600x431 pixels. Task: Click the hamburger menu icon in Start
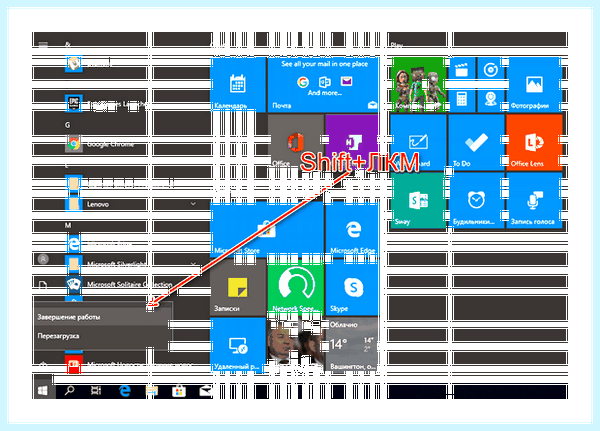point(43,45)
